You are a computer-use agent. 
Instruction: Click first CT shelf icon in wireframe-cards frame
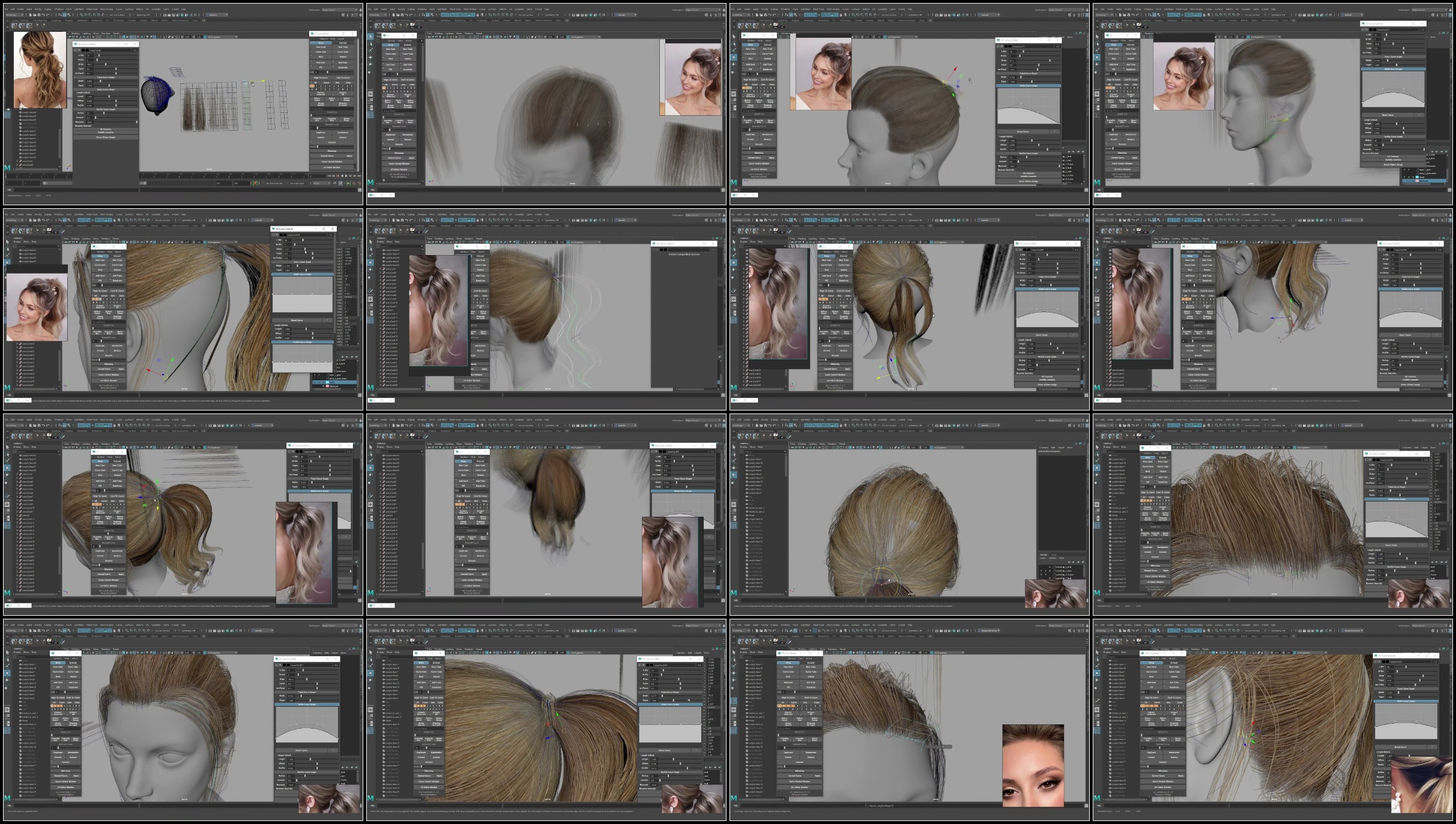coord(14,25)
